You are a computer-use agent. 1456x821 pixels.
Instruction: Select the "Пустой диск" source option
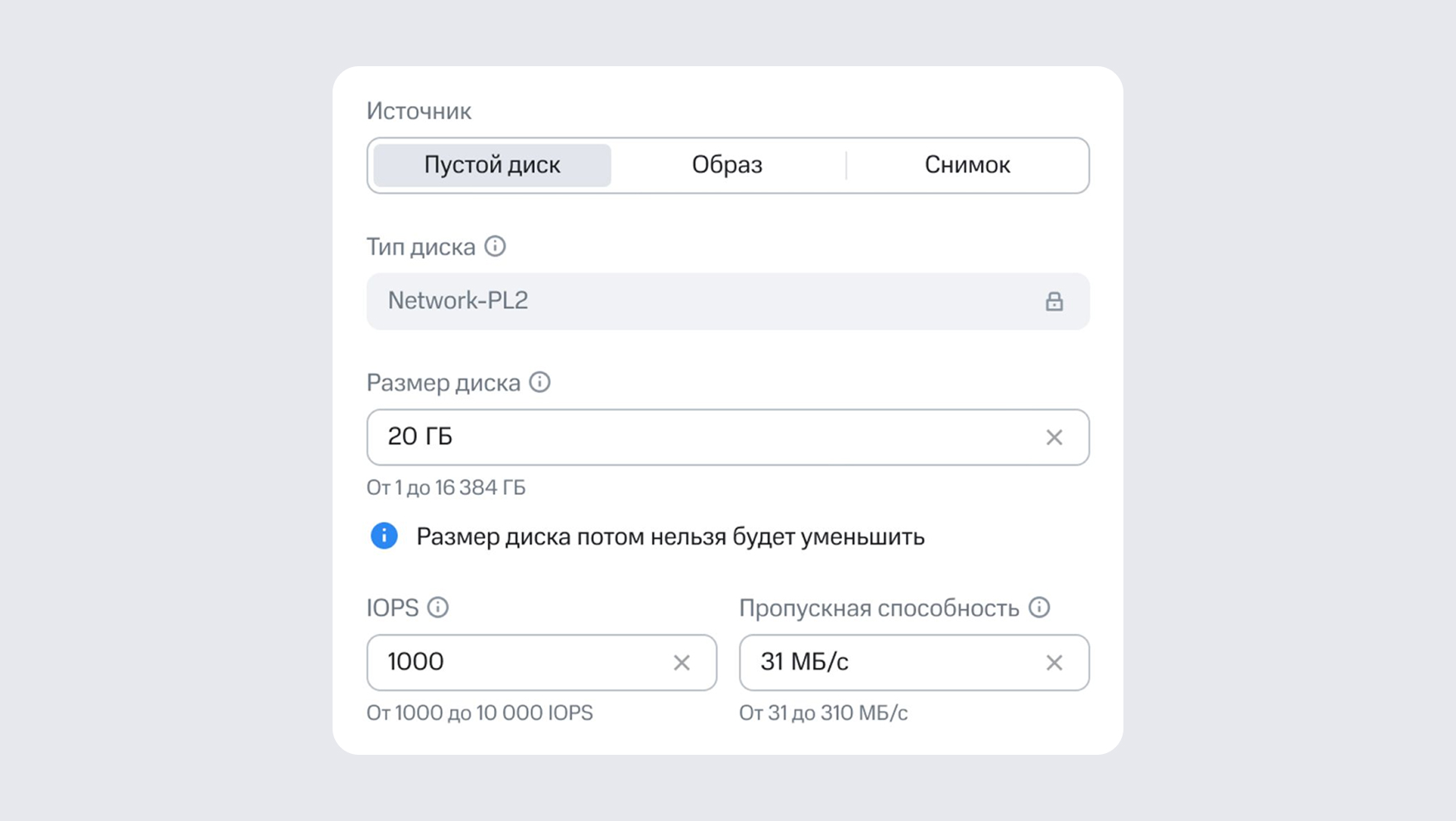pyautogui.click(x=492, y=166)
